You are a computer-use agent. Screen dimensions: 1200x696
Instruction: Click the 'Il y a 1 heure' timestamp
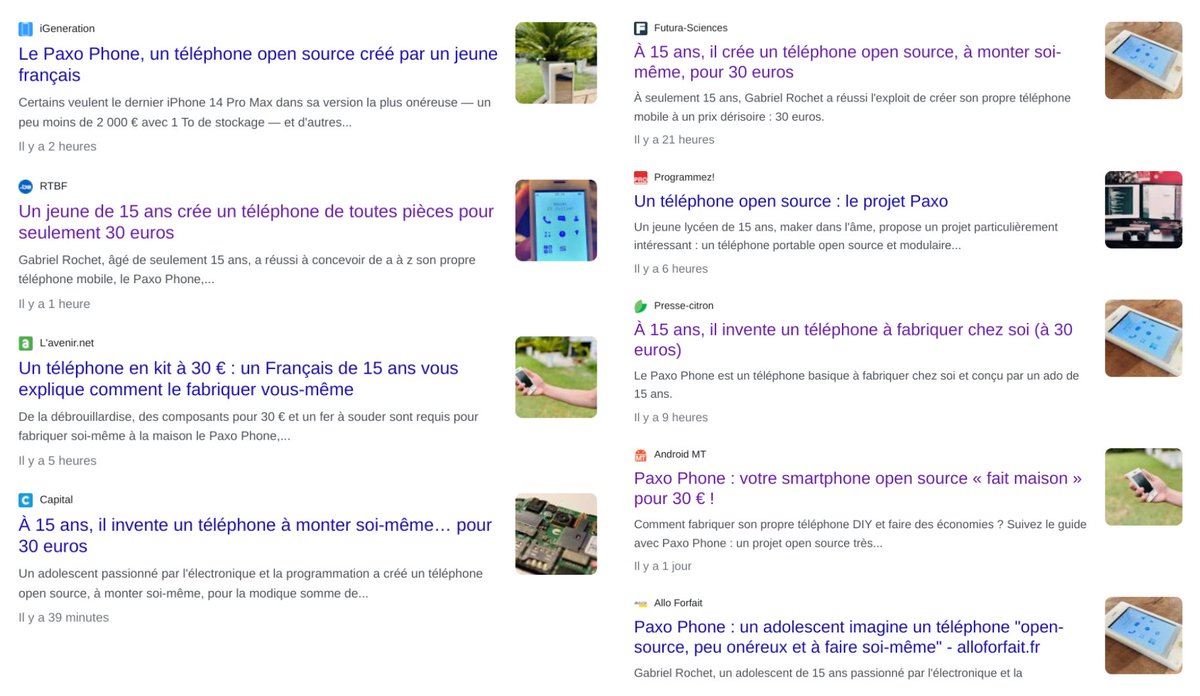(x=54, y=304)
